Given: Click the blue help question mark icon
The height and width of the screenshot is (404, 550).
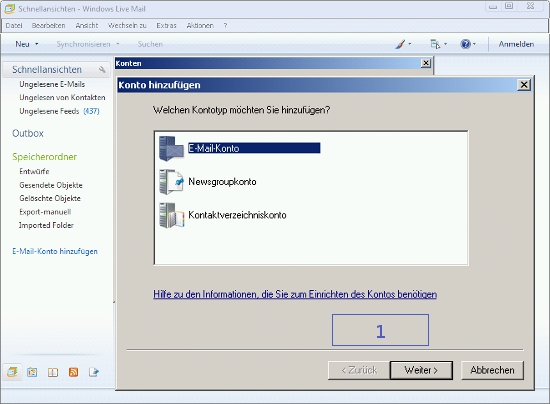Looking at the screenshot, I should [x=465, y=44].
